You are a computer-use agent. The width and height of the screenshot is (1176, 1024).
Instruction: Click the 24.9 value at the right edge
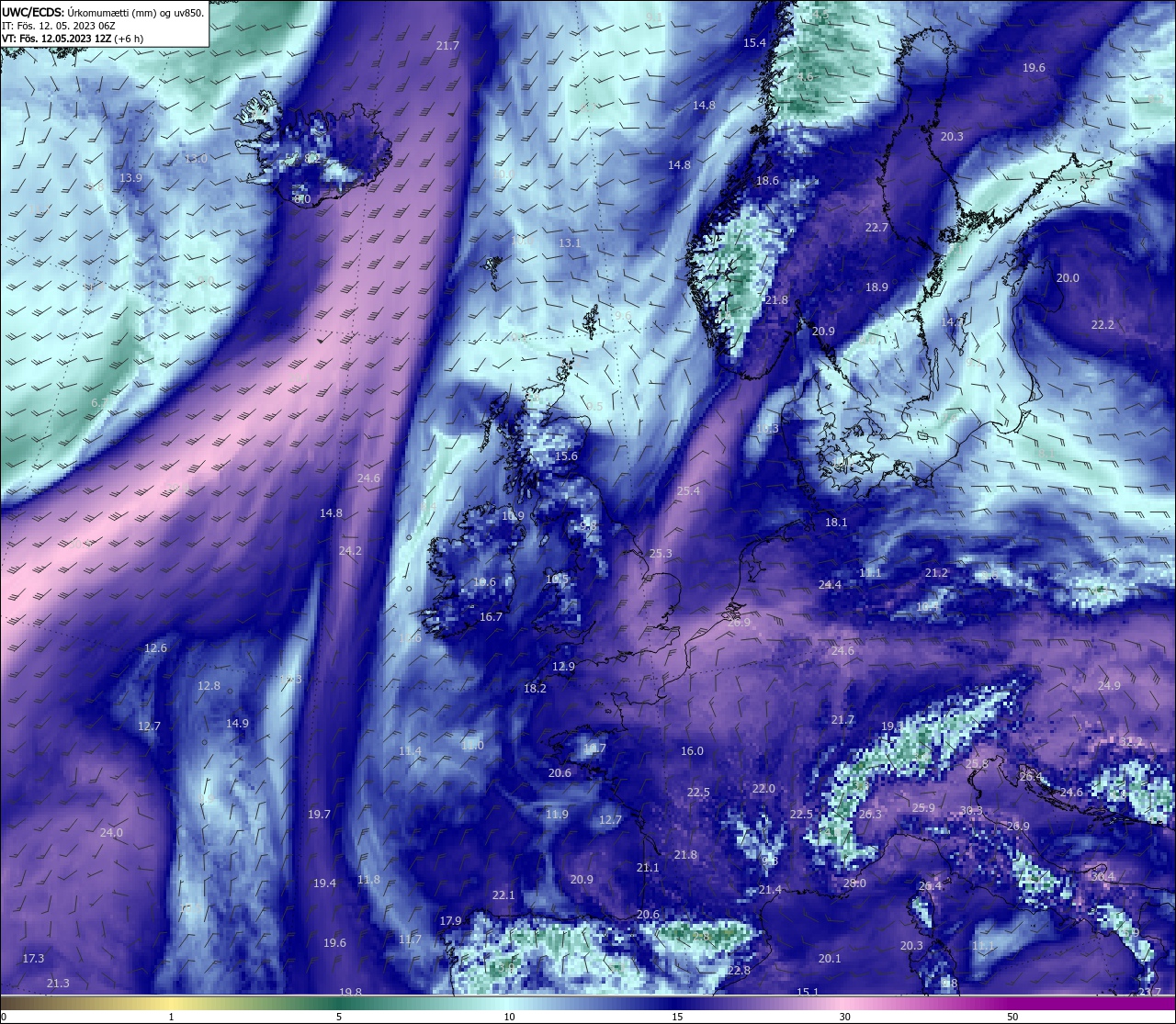click(1109, 686)
